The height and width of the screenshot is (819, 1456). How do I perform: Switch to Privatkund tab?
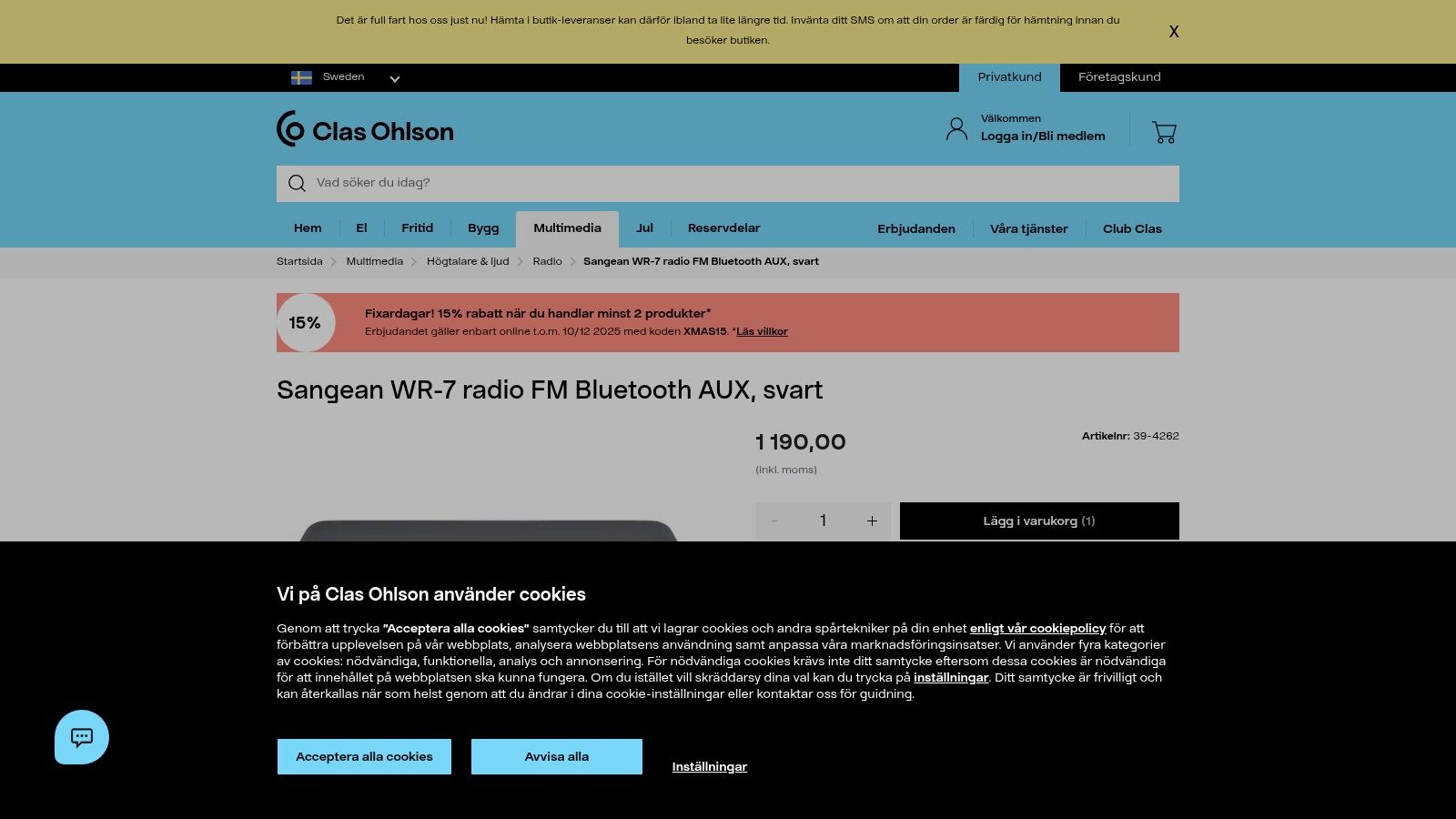1009,77
